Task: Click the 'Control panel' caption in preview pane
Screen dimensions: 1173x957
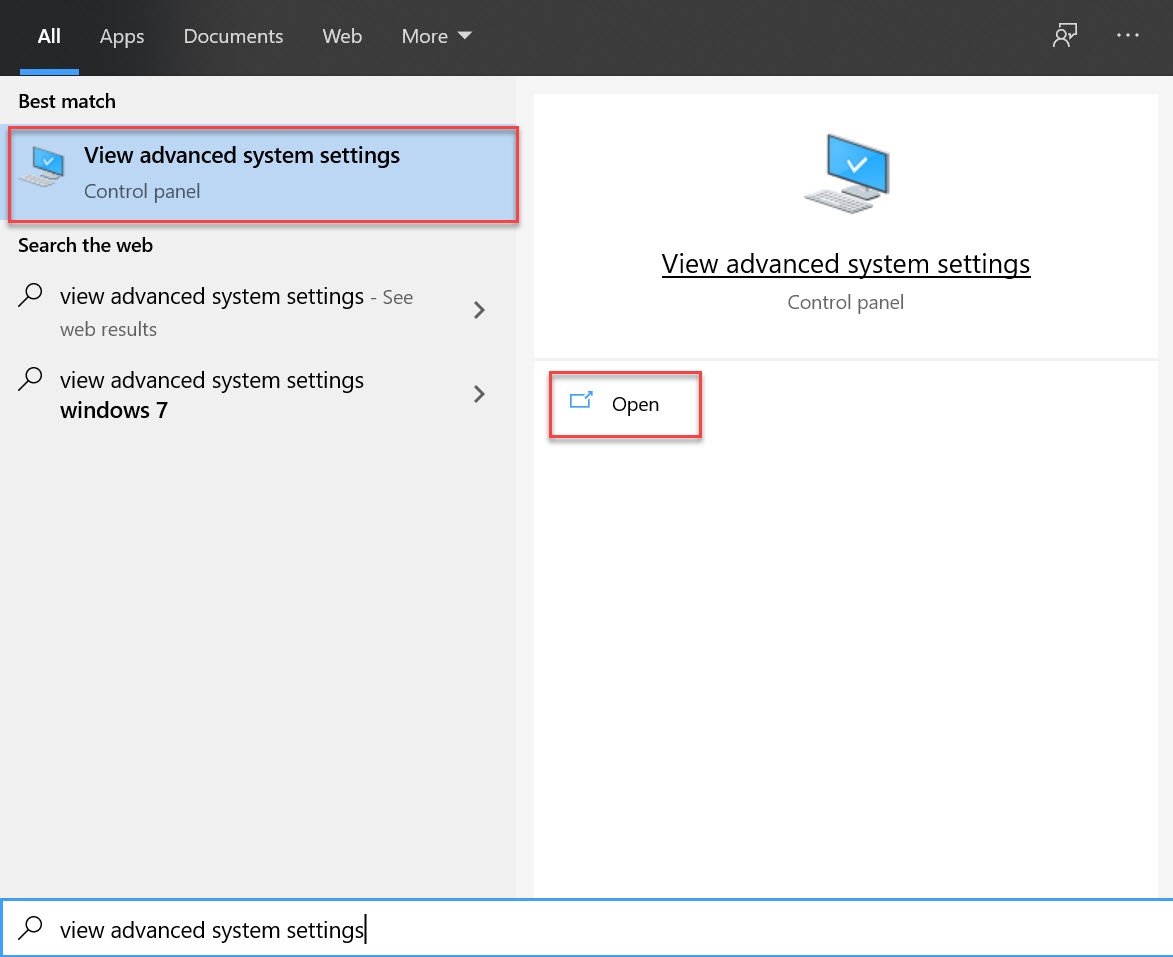Action: (845, 302)
